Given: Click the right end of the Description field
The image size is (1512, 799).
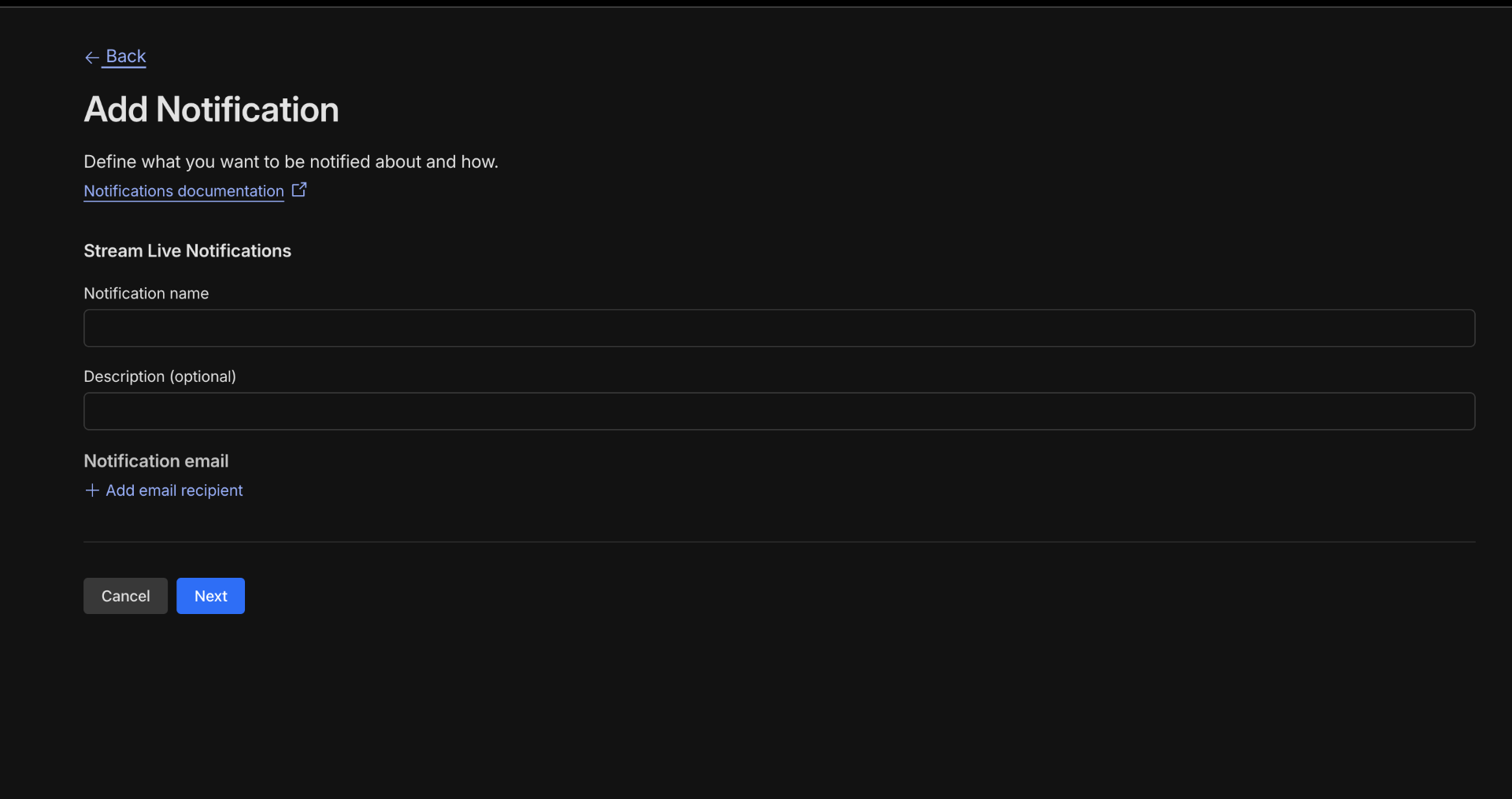Looking at the screenshot, I should [x=1449, y=412].
